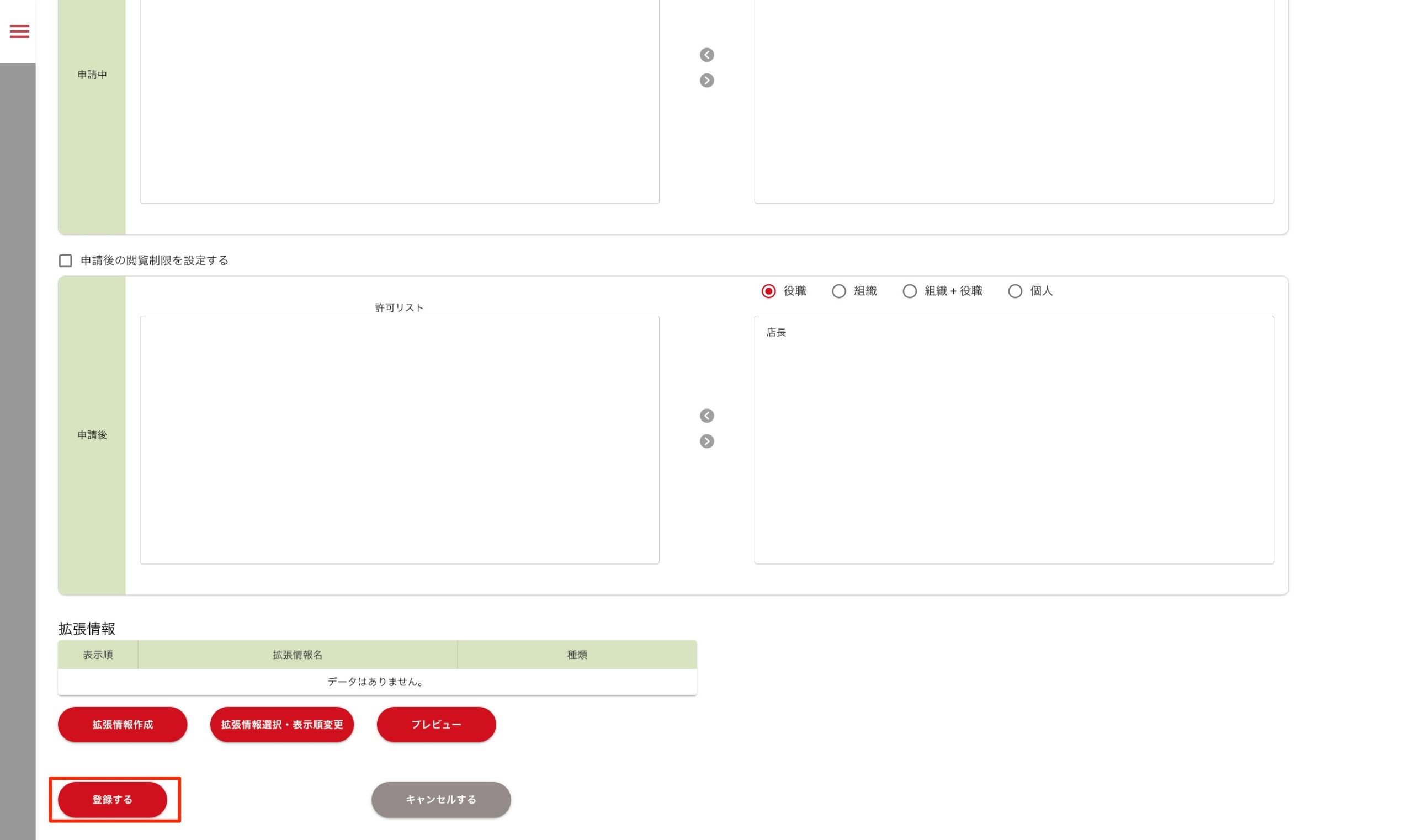Click left arrow in 申請中 section
Viewport: 1413px width, 840px height.
point(706,55)
